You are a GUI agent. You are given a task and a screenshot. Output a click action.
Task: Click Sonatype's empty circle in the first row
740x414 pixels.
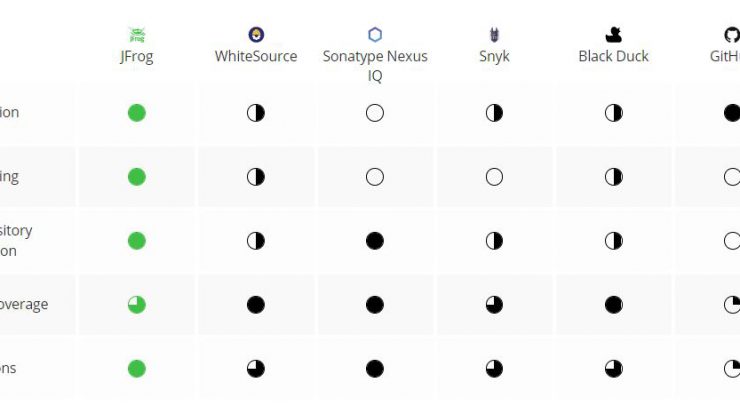pyautogui.click(x=375, y=113)
